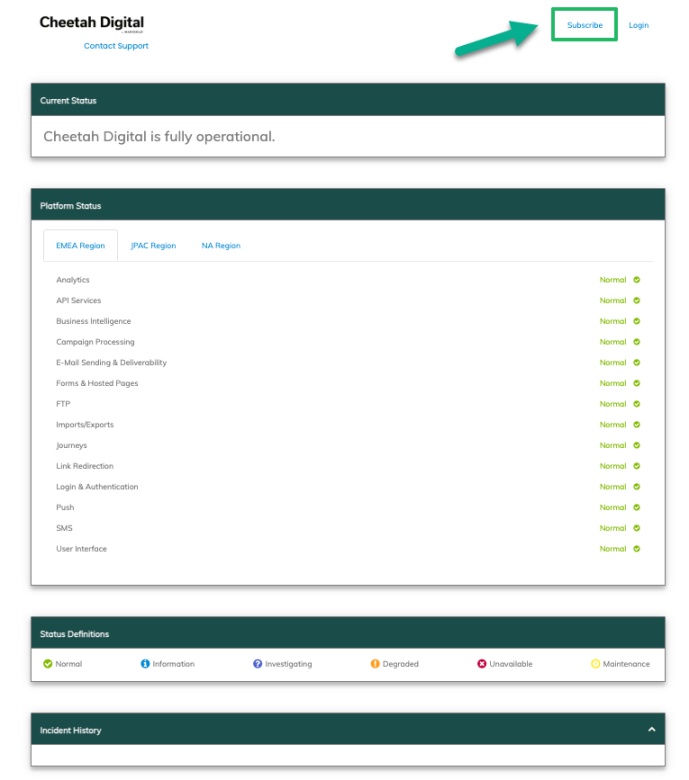Open the Contact Support link

pos(116,46)
